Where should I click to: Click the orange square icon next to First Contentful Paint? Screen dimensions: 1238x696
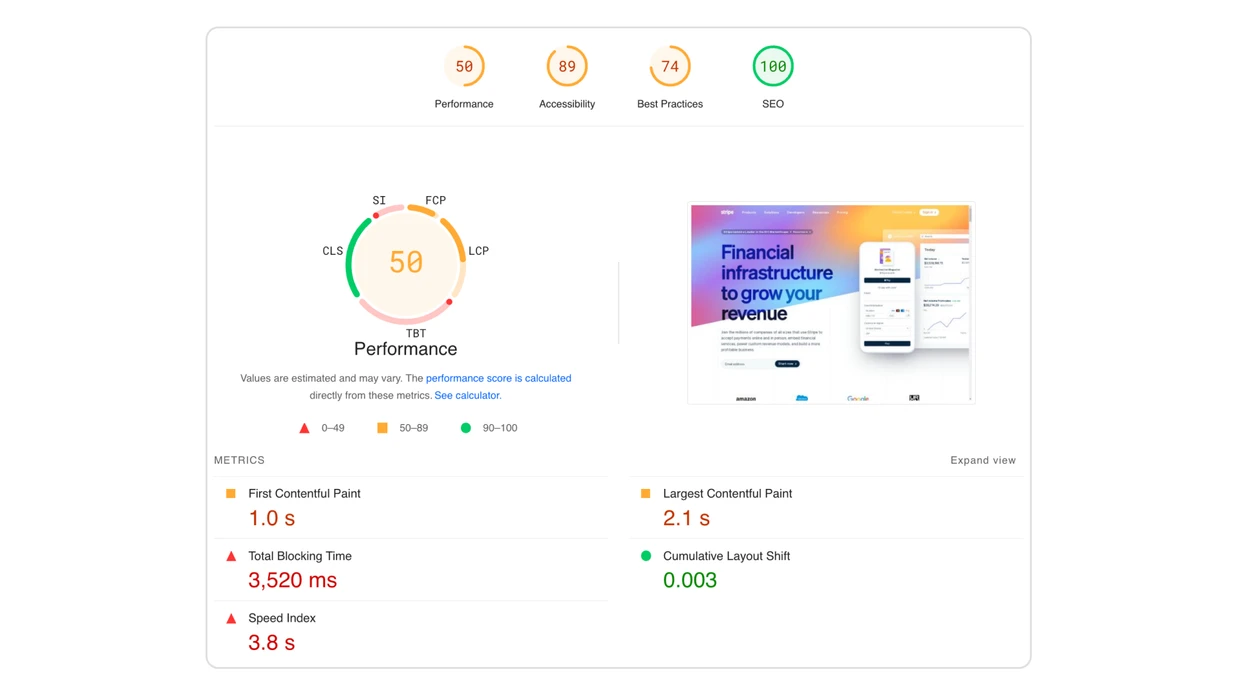[230, 493]
